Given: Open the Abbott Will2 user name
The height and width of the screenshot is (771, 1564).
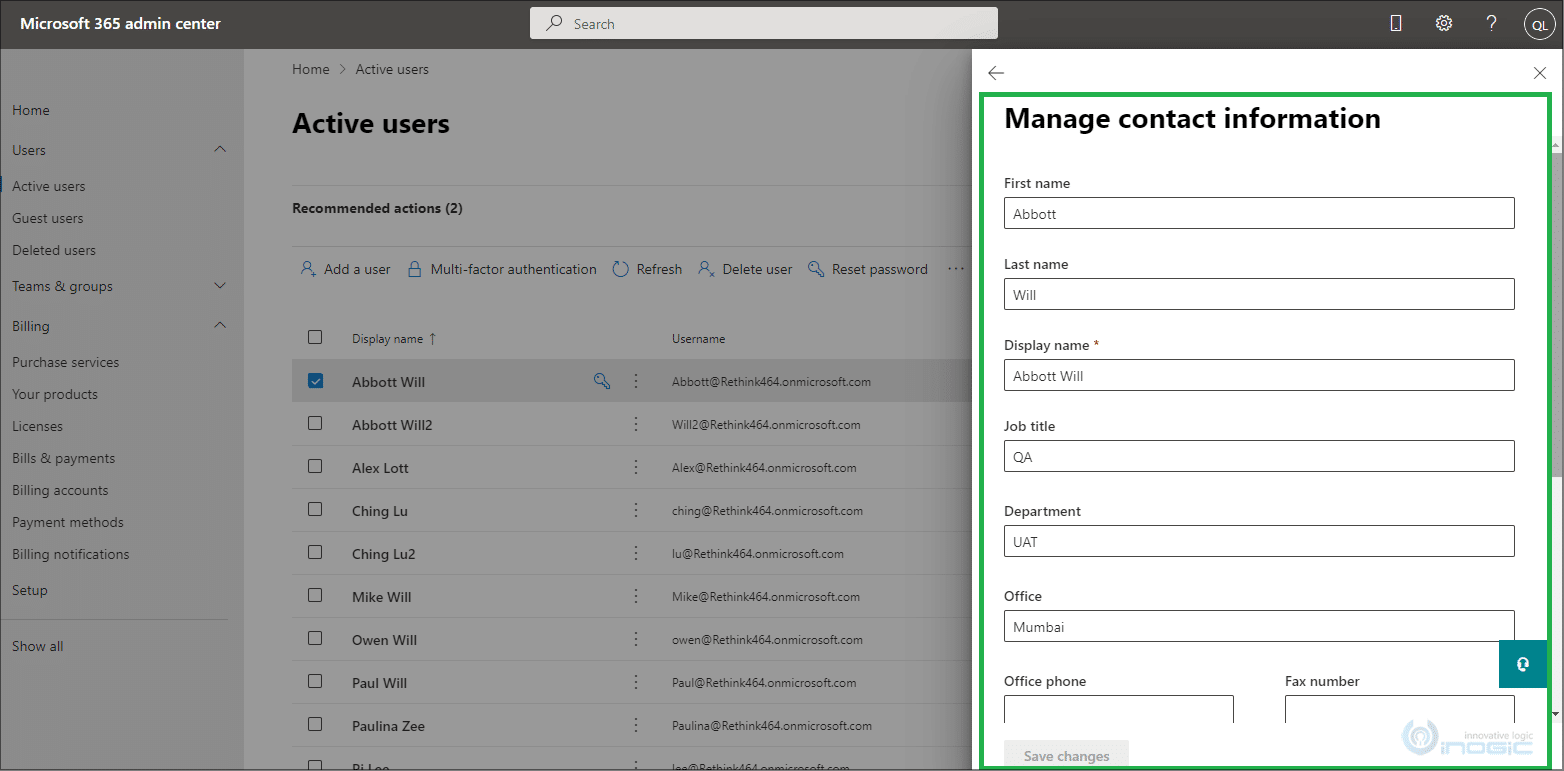Looking at the screenshot, I should tap(392, 424).
